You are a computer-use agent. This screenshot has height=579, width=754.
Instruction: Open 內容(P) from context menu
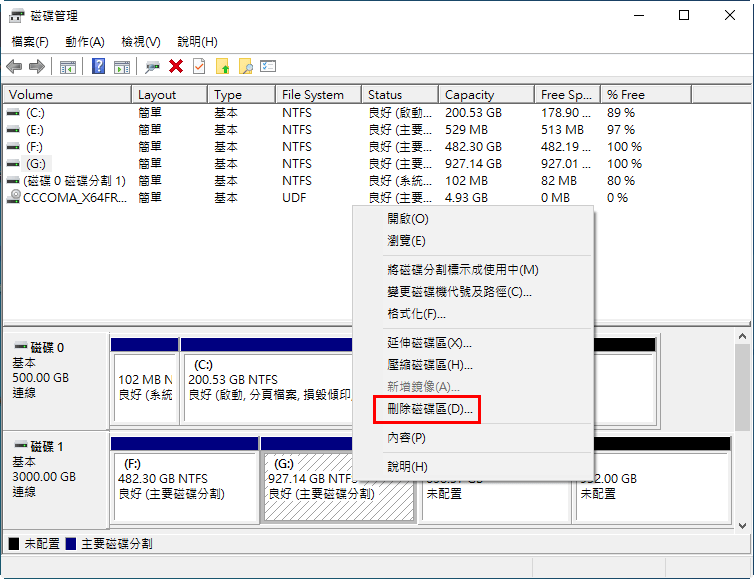pos(474,438)
